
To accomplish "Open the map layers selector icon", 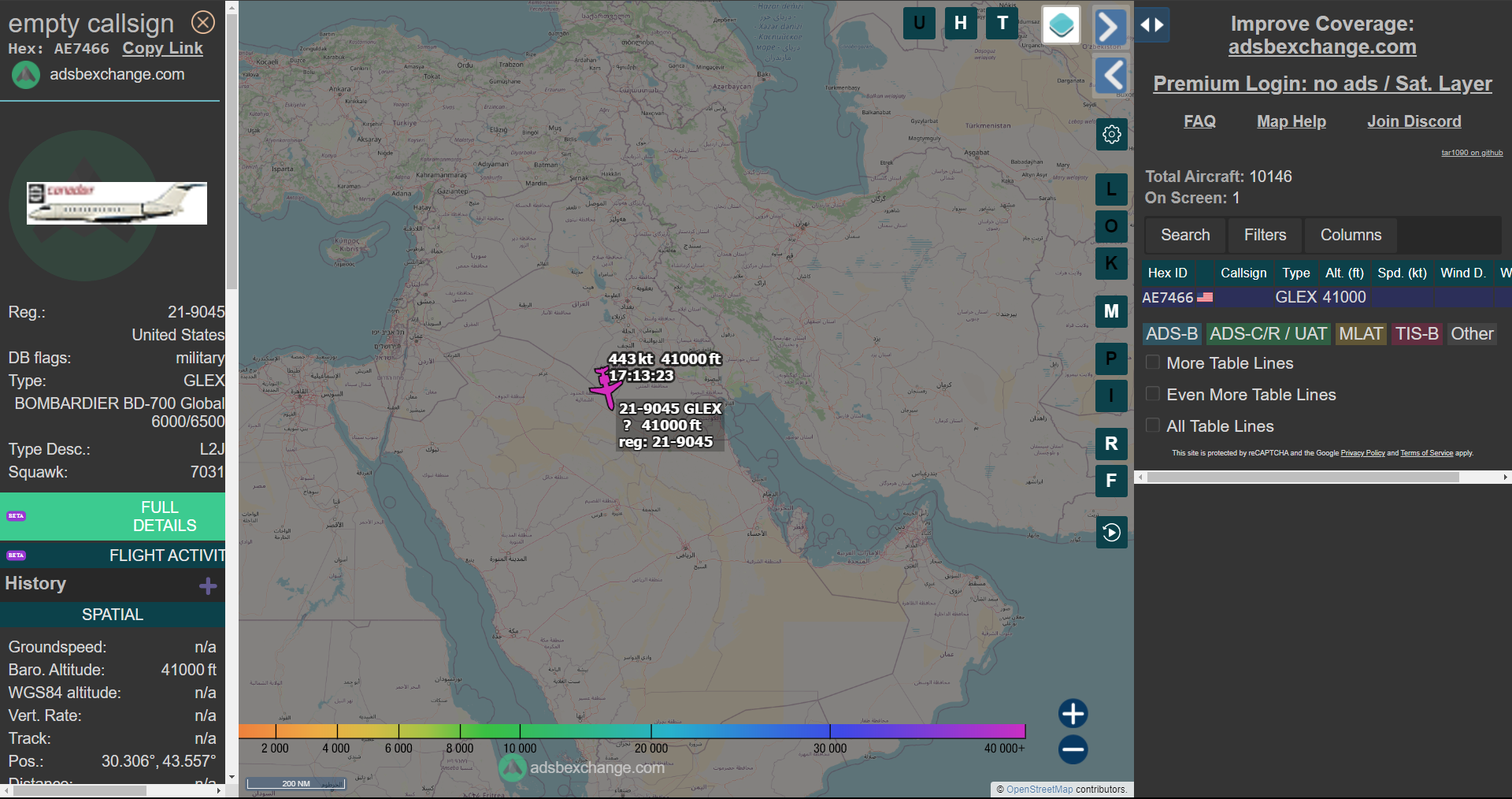I will pos(1061,25).
